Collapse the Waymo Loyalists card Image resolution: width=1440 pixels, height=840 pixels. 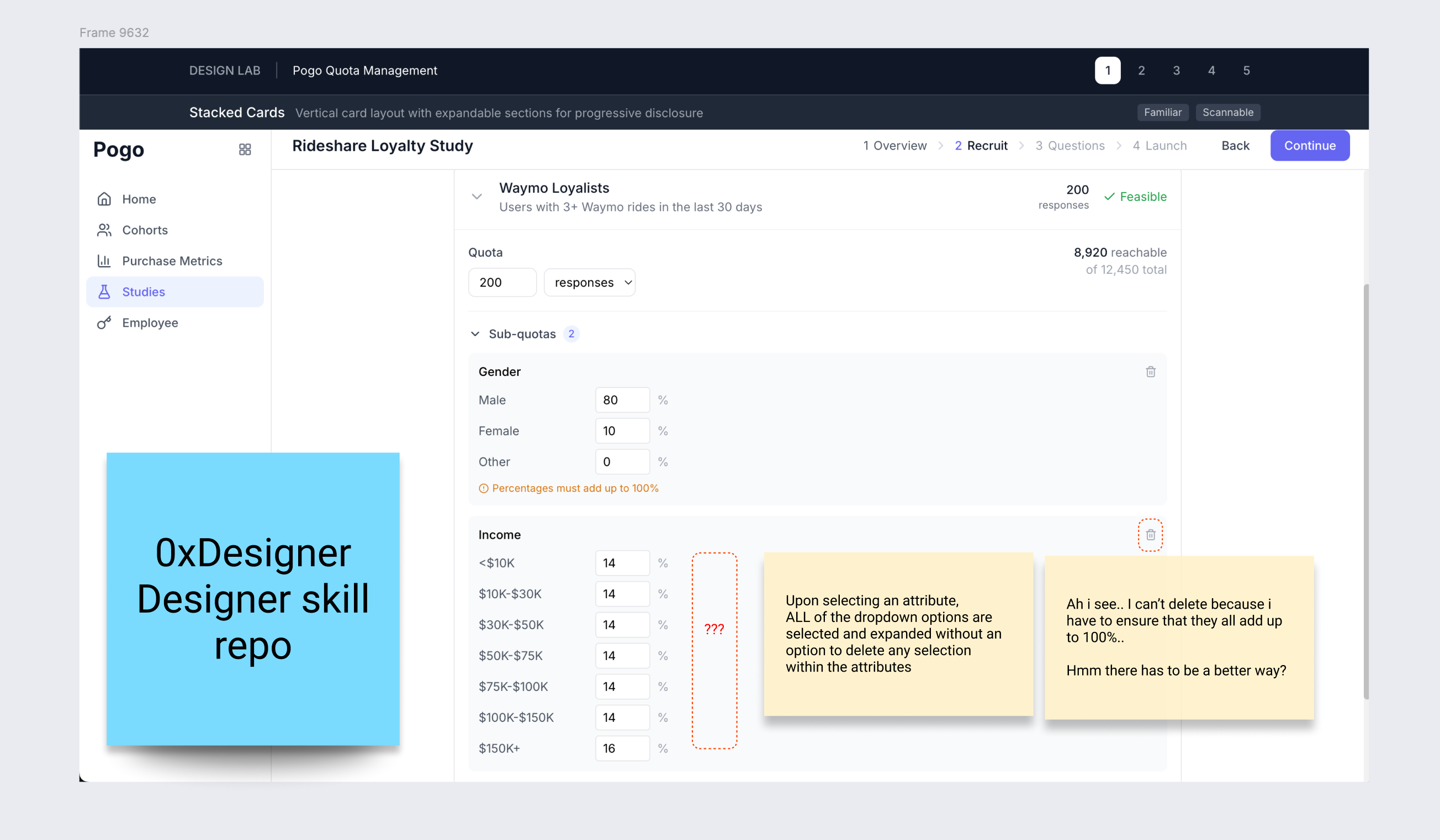point(477,196)
